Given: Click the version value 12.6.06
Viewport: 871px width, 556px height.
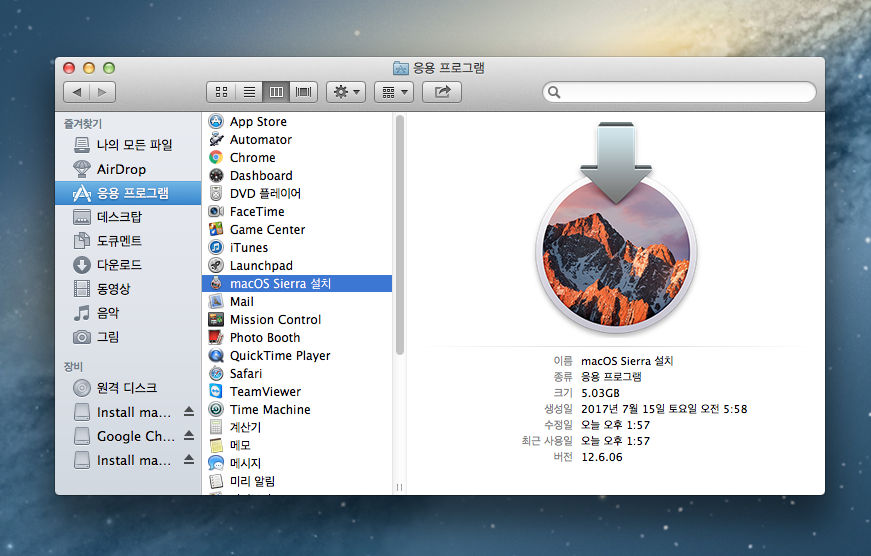Looking at the screenshot, I should pos(602,457).
